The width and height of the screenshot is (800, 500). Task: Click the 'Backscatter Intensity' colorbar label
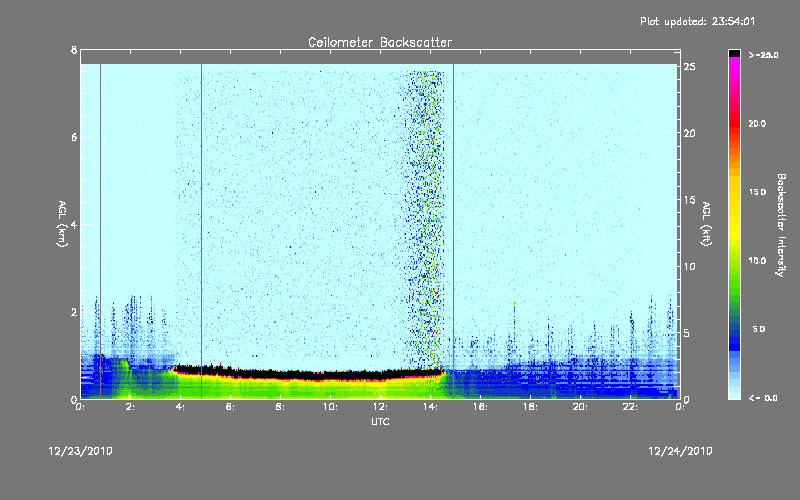point(780,225)
